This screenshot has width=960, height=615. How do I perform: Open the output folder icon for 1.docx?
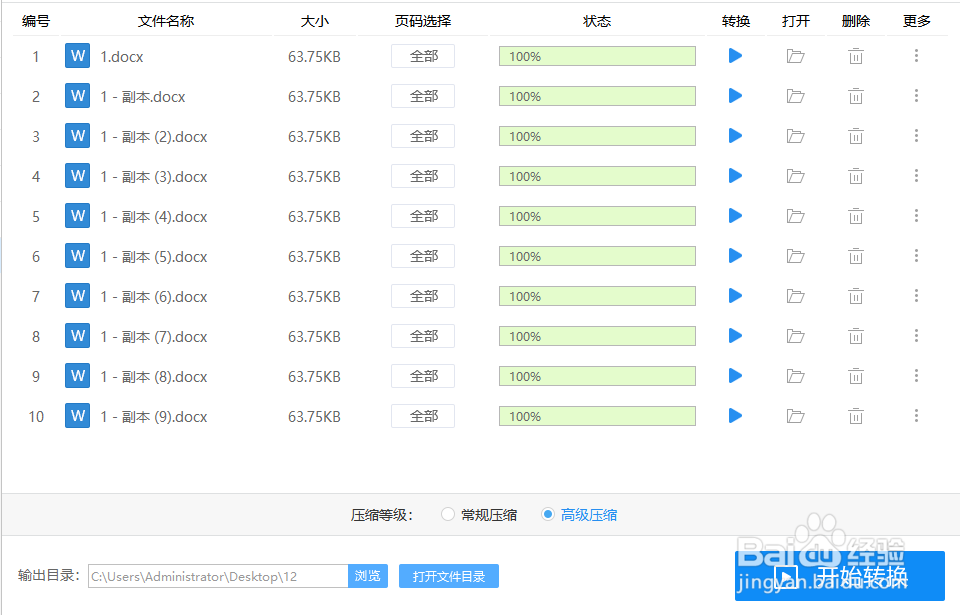coord(795,56)
